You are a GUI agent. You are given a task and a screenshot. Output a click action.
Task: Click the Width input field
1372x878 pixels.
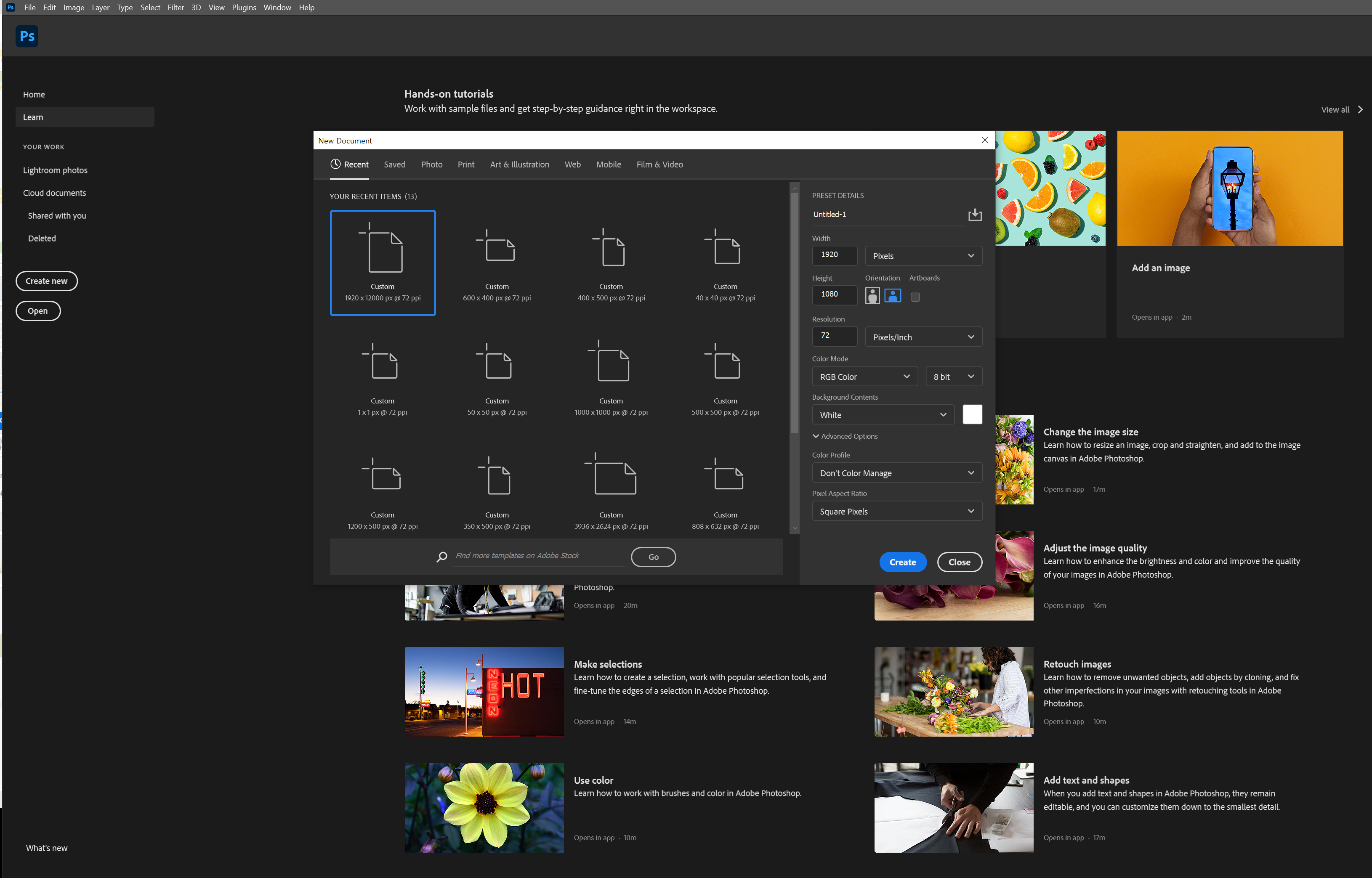pos(834,255)
